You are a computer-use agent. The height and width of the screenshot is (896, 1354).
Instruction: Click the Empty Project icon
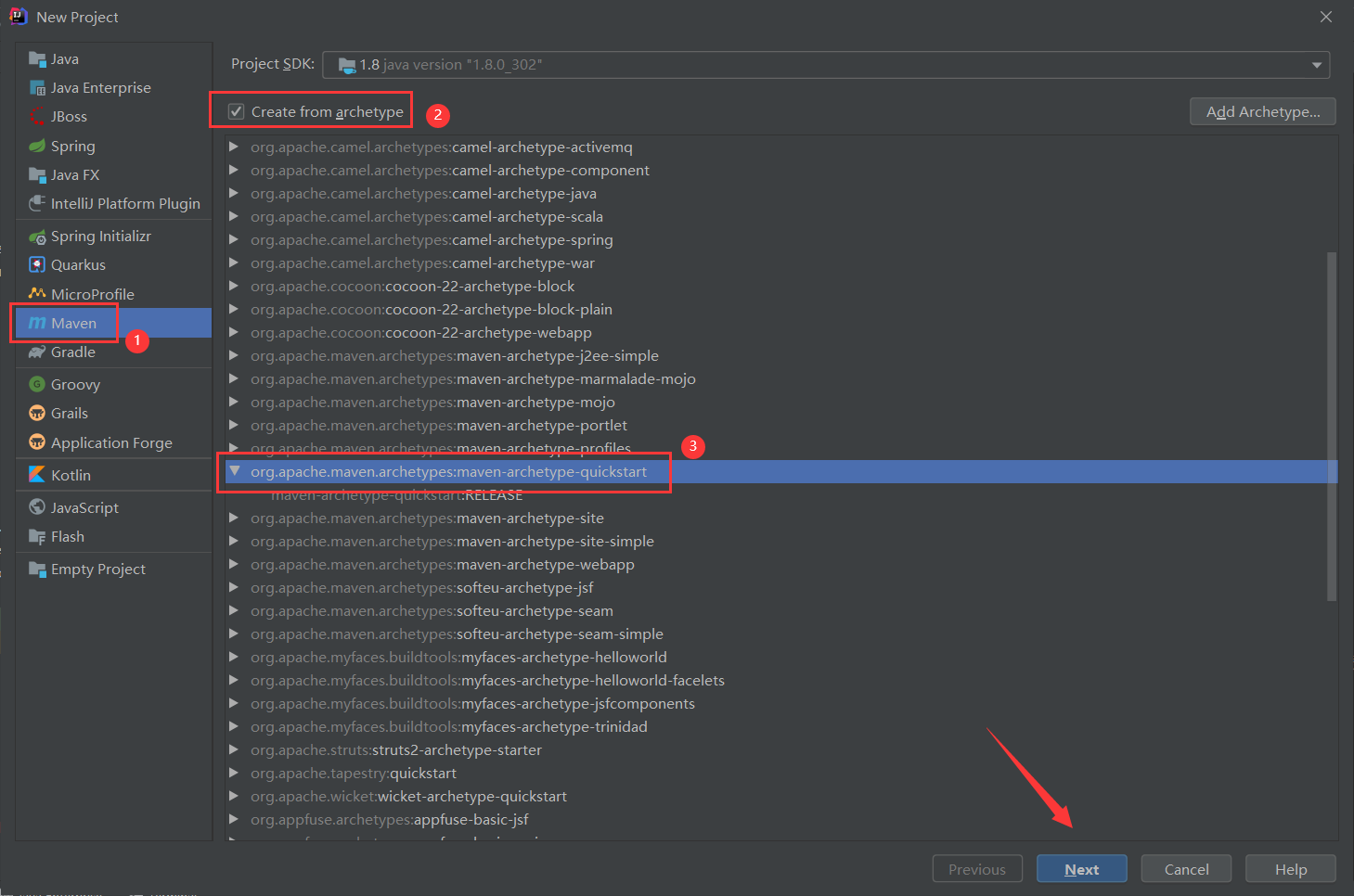coord(37,569)
